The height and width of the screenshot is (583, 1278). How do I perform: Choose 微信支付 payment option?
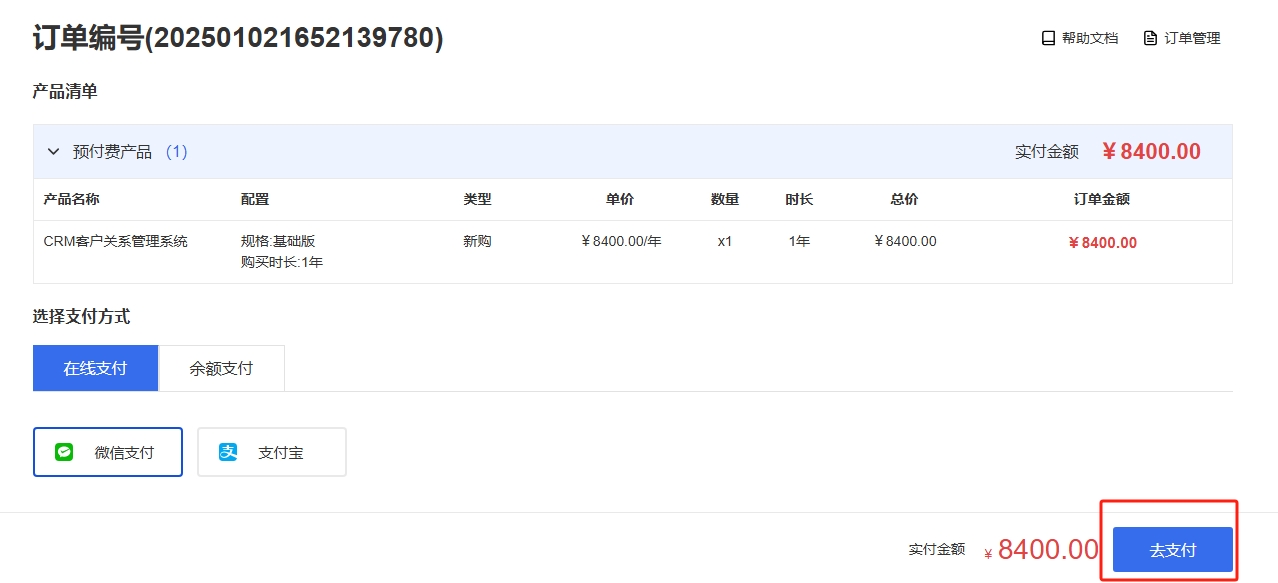point(108,452)
